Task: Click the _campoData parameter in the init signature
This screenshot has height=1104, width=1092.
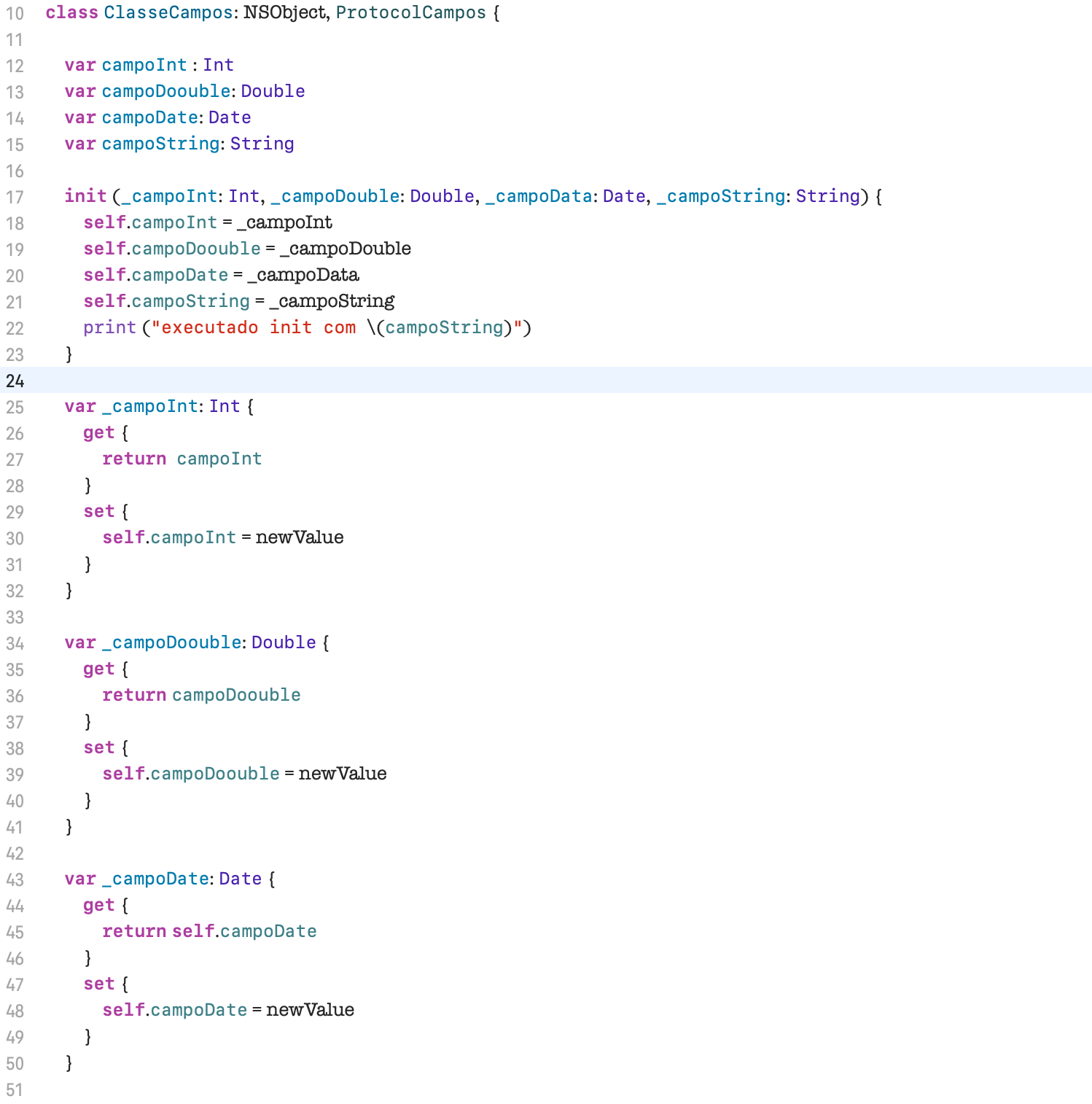Action: pos(539,197)
